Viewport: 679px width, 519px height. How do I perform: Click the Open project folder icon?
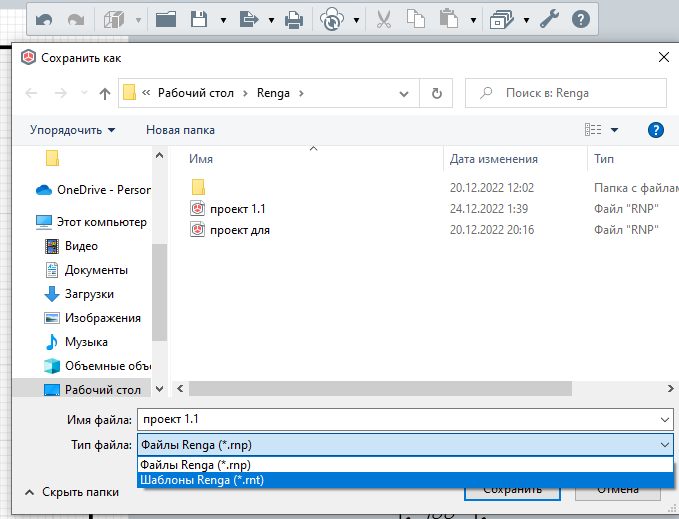point(166,19)
